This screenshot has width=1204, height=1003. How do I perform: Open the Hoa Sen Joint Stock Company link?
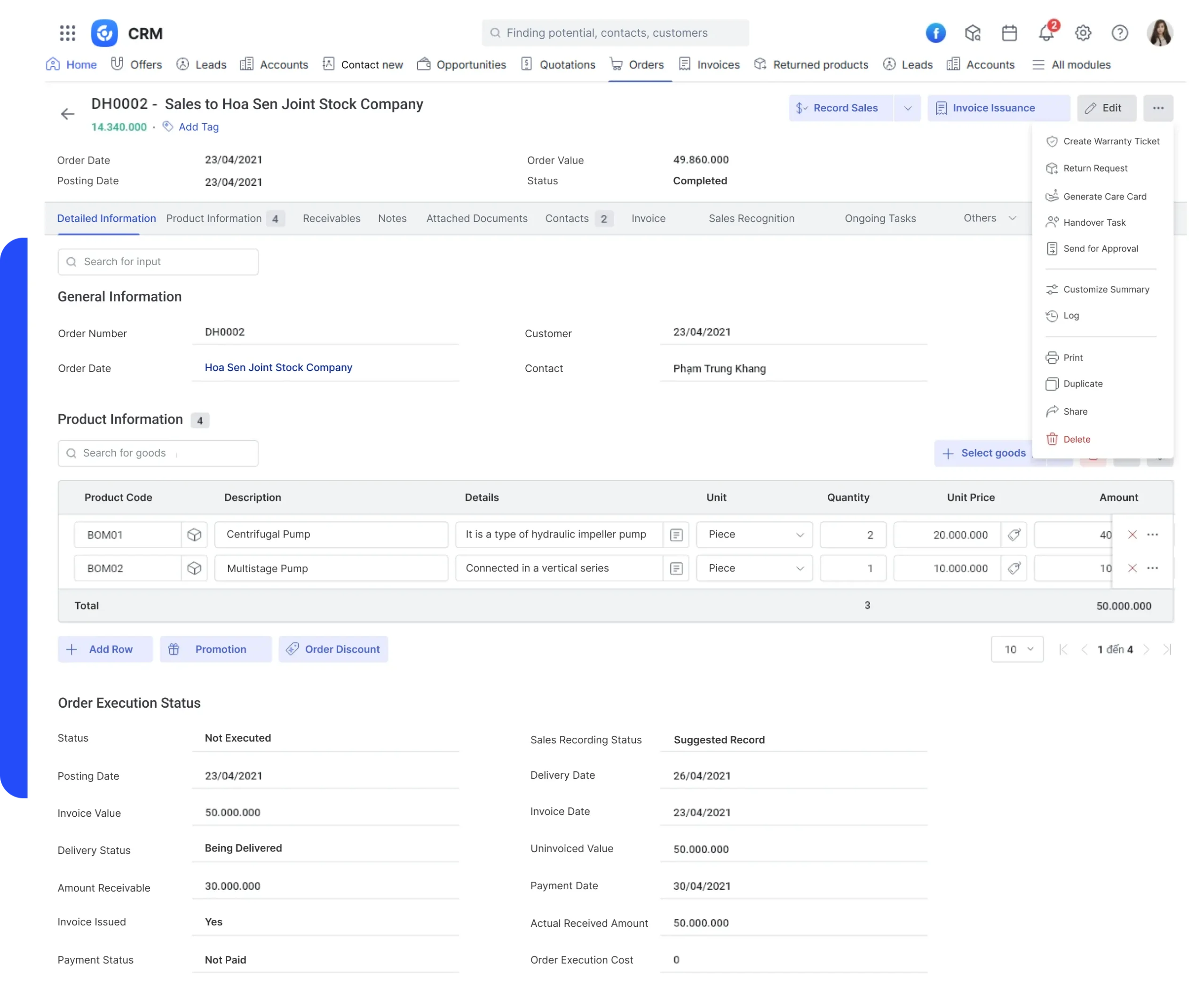pos(278,367)
